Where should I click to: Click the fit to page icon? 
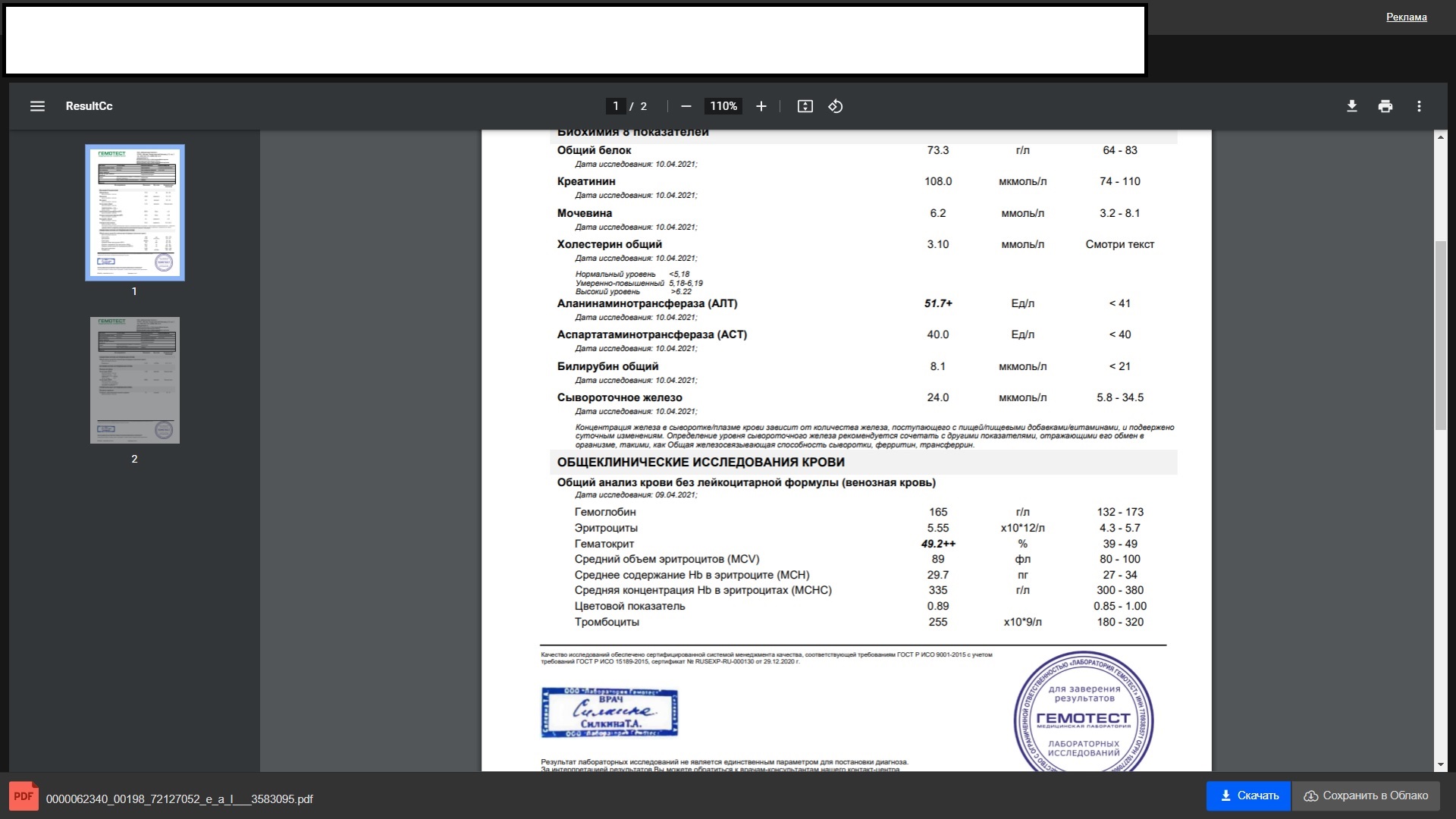[x=805, y=106]
